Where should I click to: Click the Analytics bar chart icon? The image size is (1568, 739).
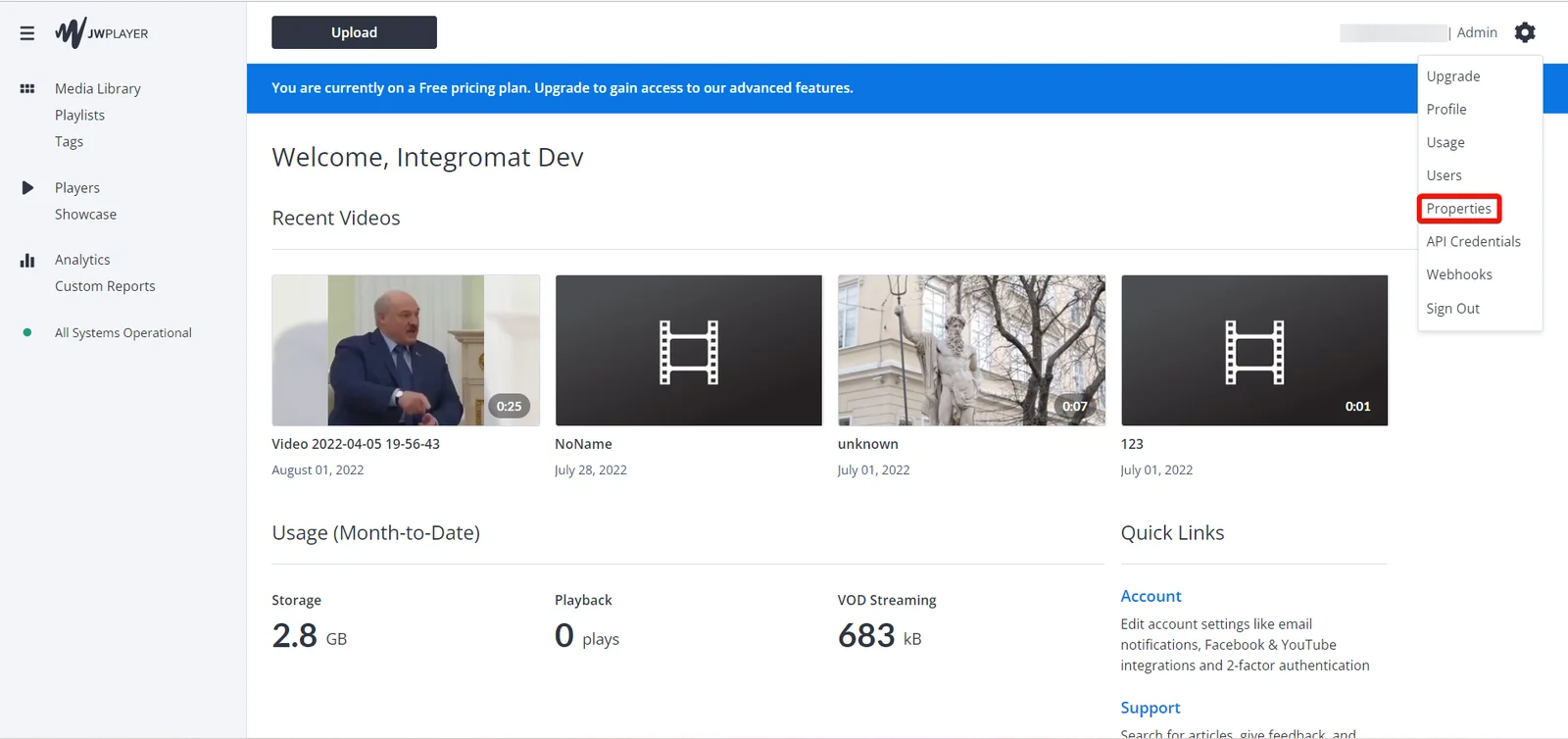tap(27, 260)
